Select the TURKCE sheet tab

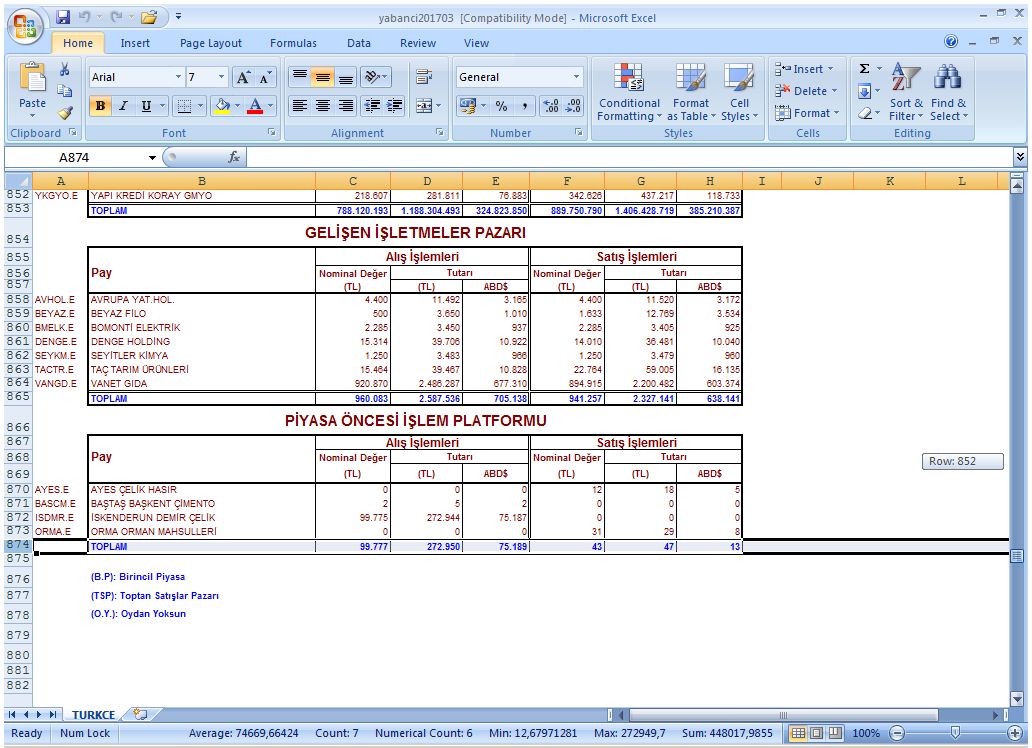(x=93, y=714)
